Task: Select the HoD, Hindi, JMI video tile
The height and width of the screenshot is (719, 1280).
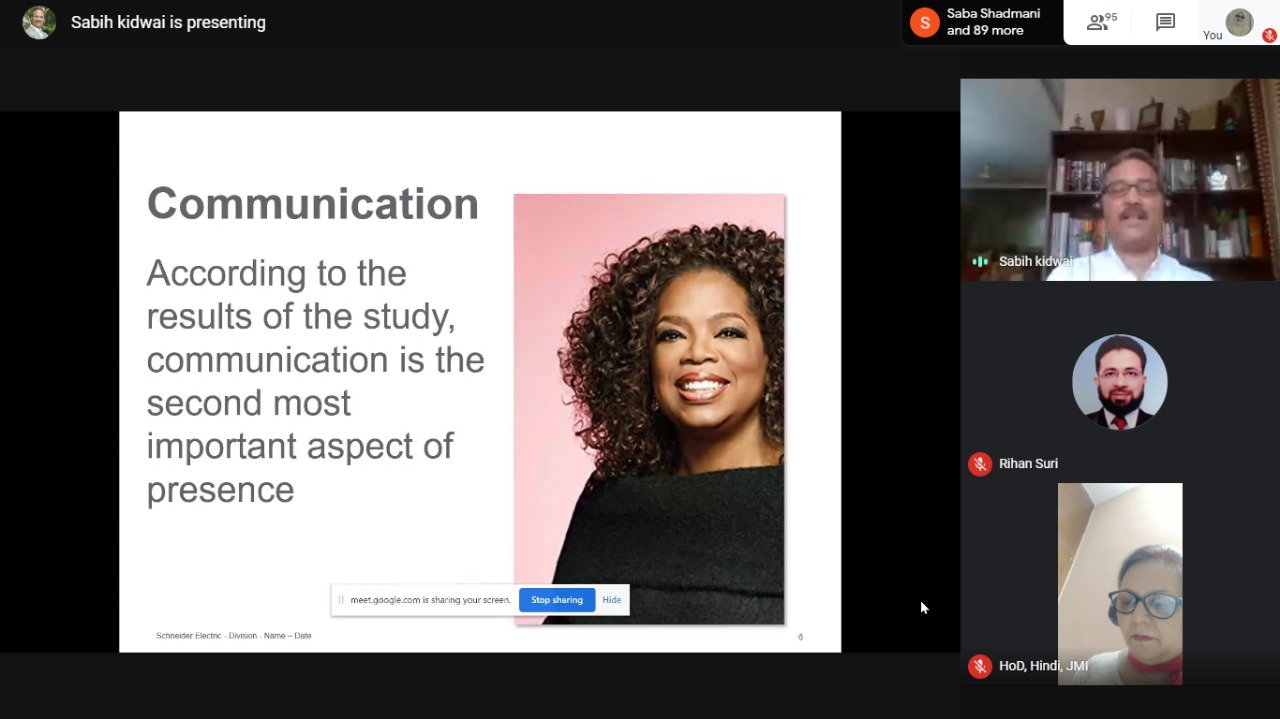Action: [x=1119, y=583]
